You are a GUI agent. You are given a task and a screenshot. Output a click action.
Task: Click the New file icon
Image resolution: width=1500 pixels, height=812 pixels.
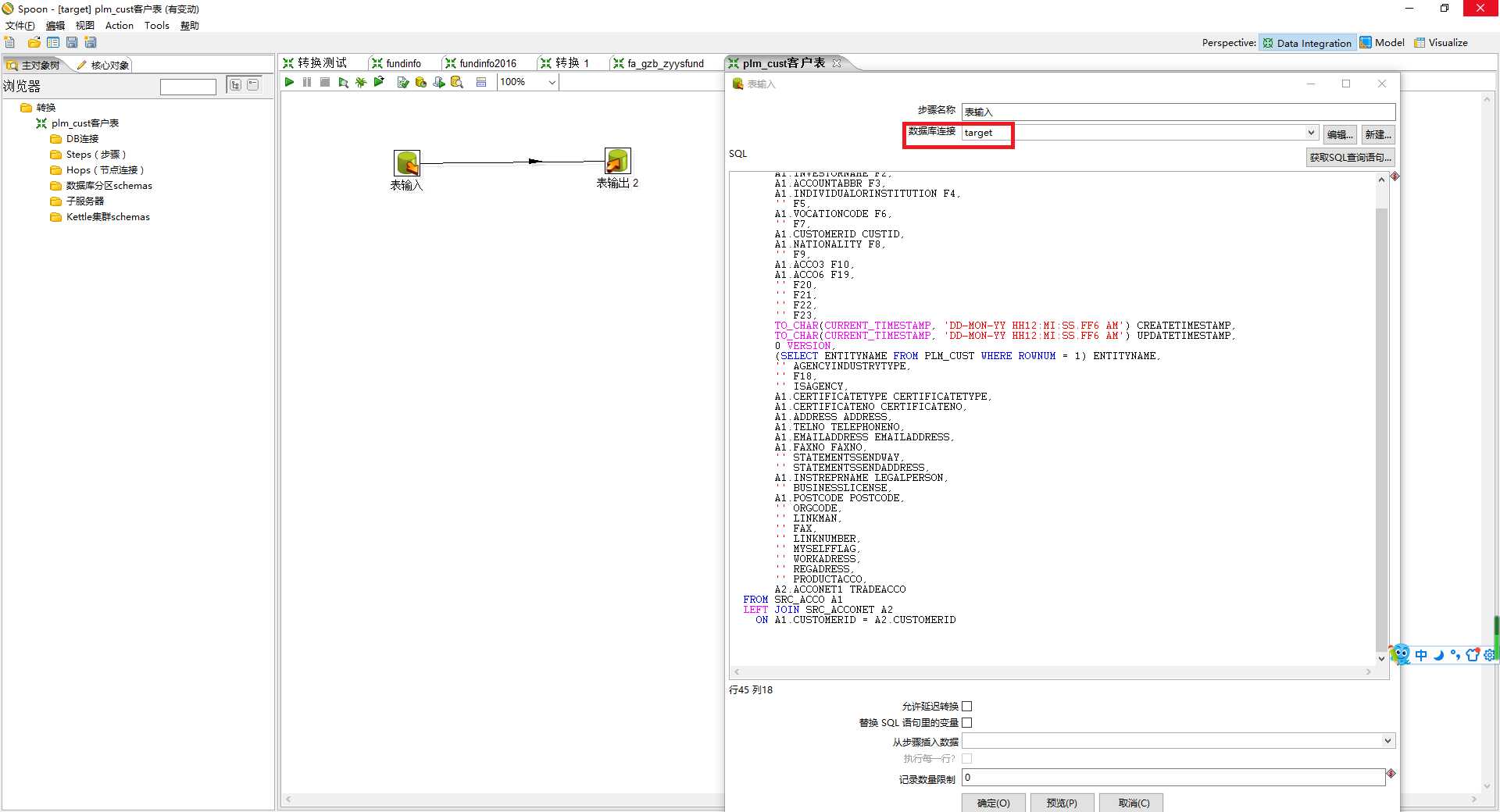[x=10, y=42]
